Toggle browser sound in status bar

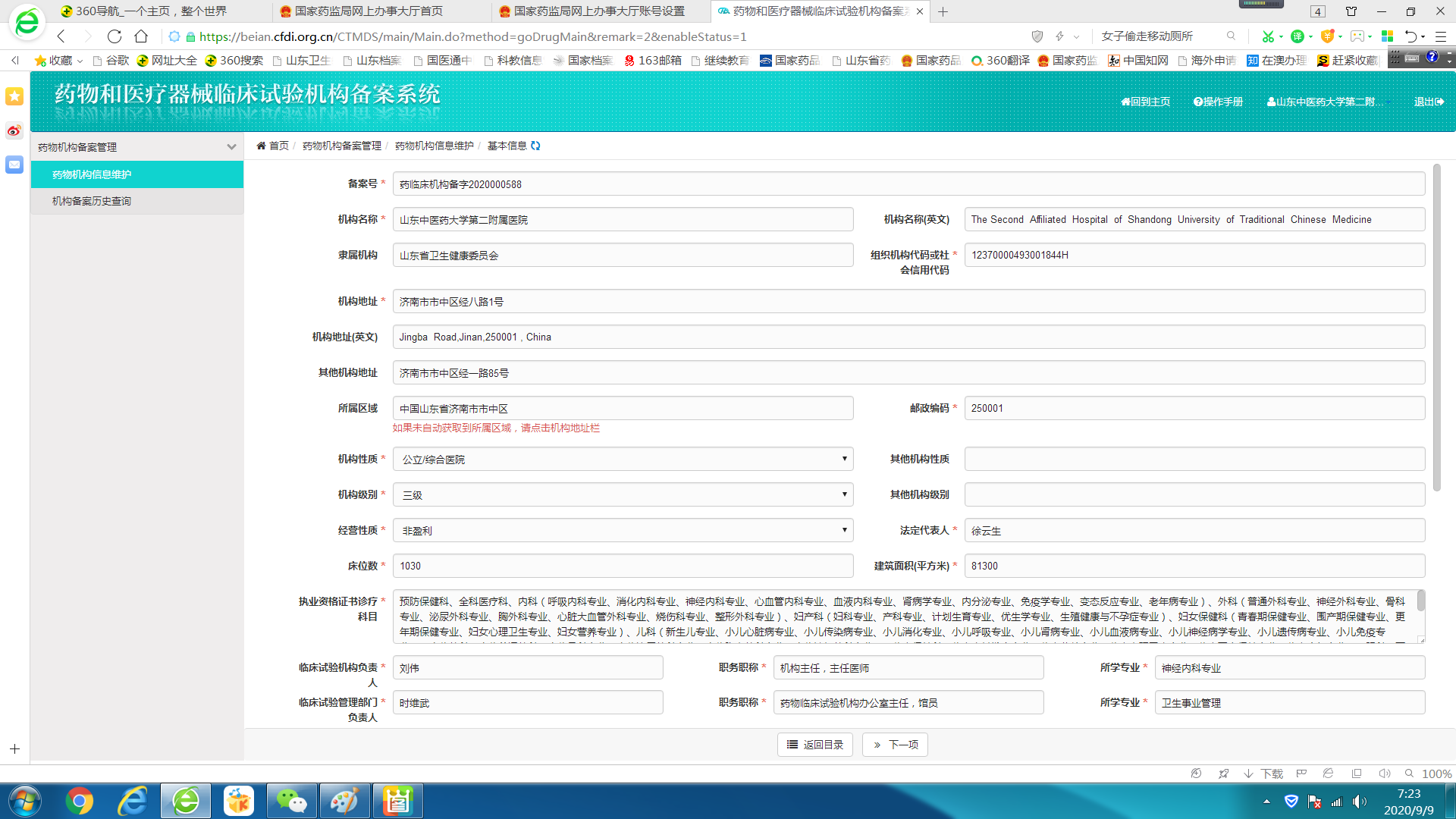click(1385, 773)
